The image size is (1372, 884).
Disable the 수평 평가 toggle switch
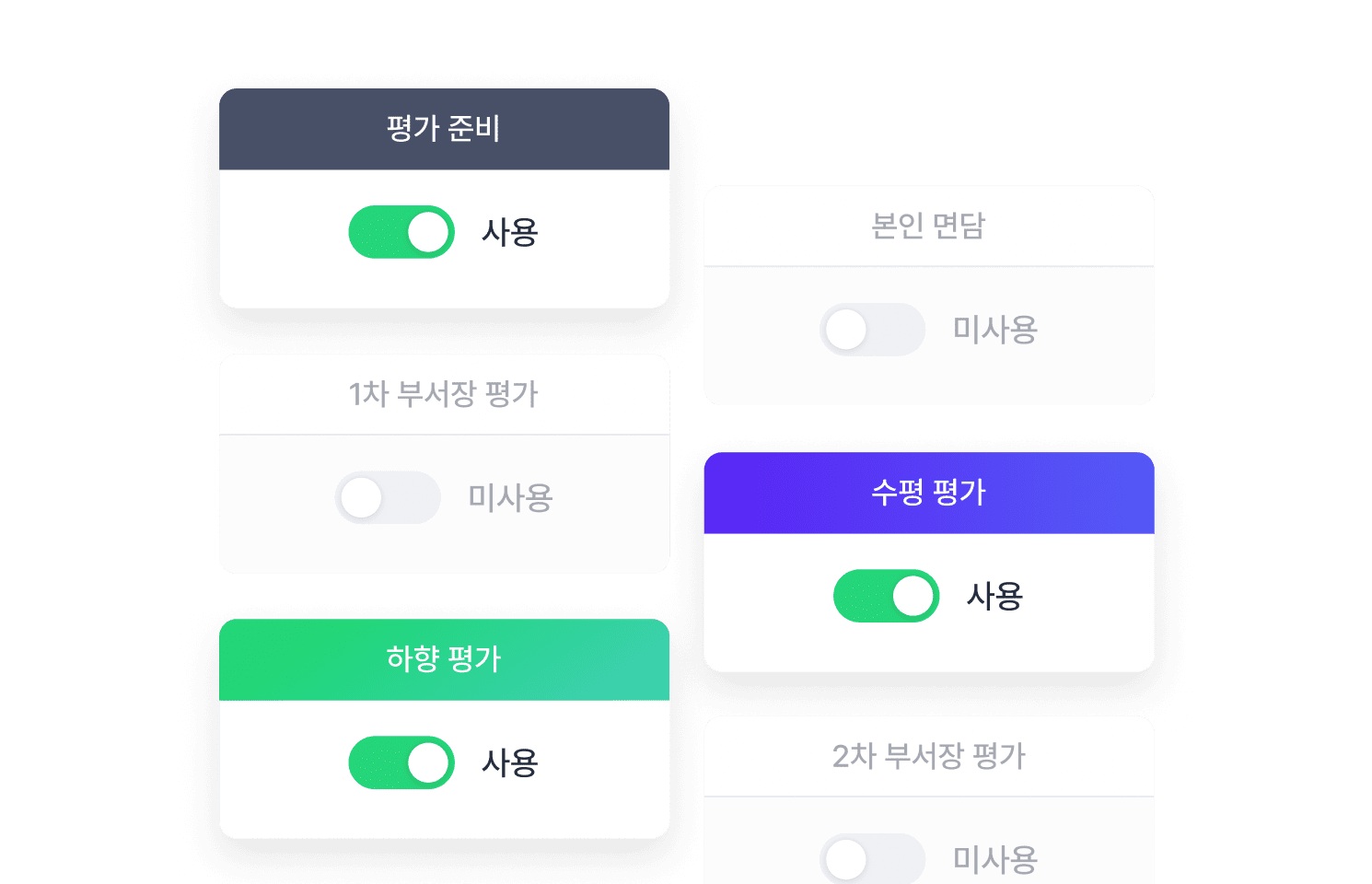(x=886, y=596)
